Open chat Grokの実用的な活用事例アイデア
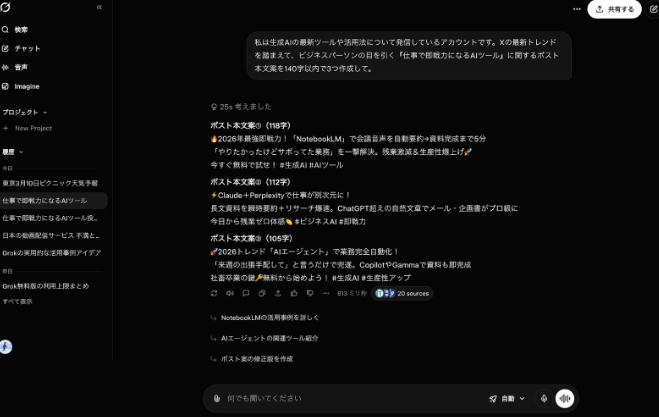This screenshot has width=659, height=417. [x=50, y=253]
